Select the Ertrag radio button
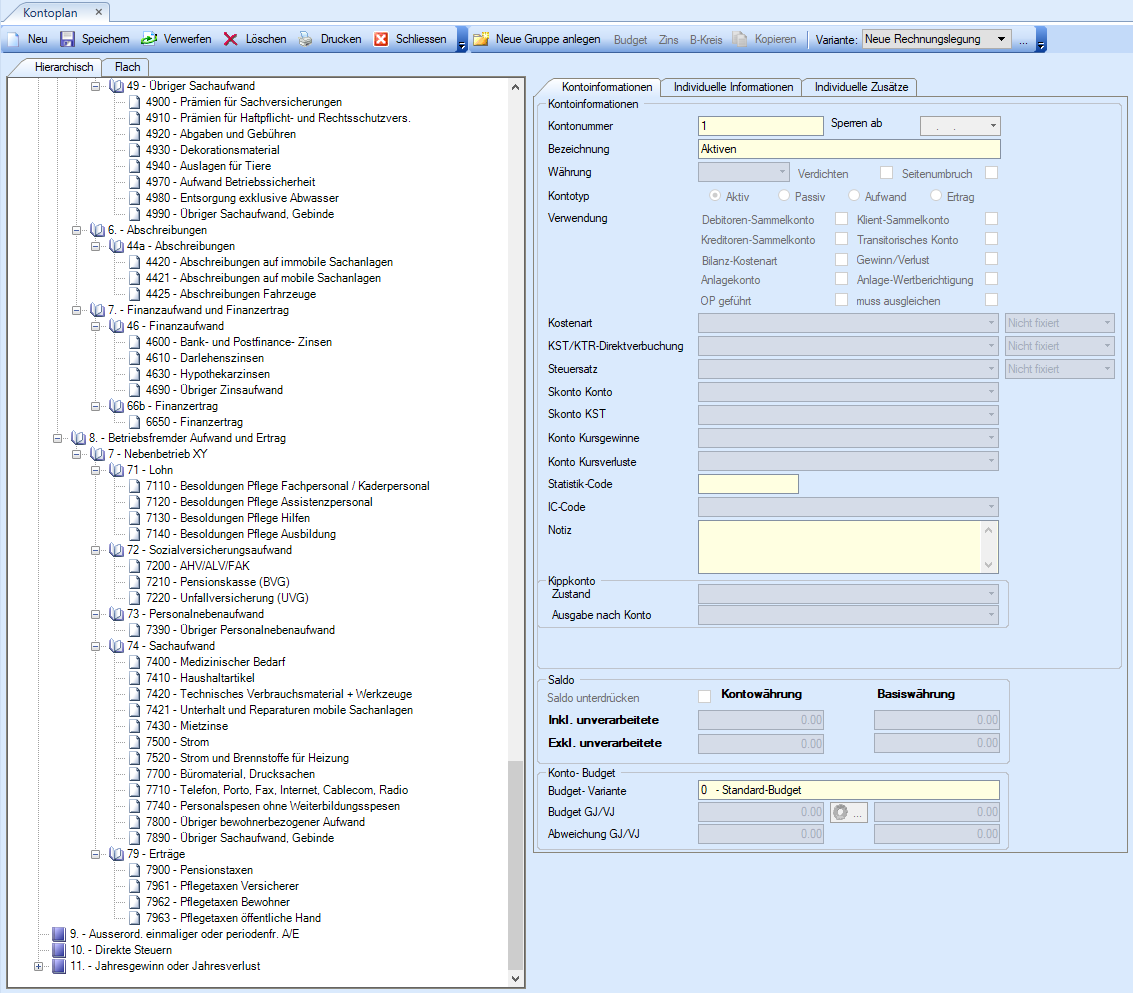Viewport: 1133px width, 993px height. tap(936, 195)
